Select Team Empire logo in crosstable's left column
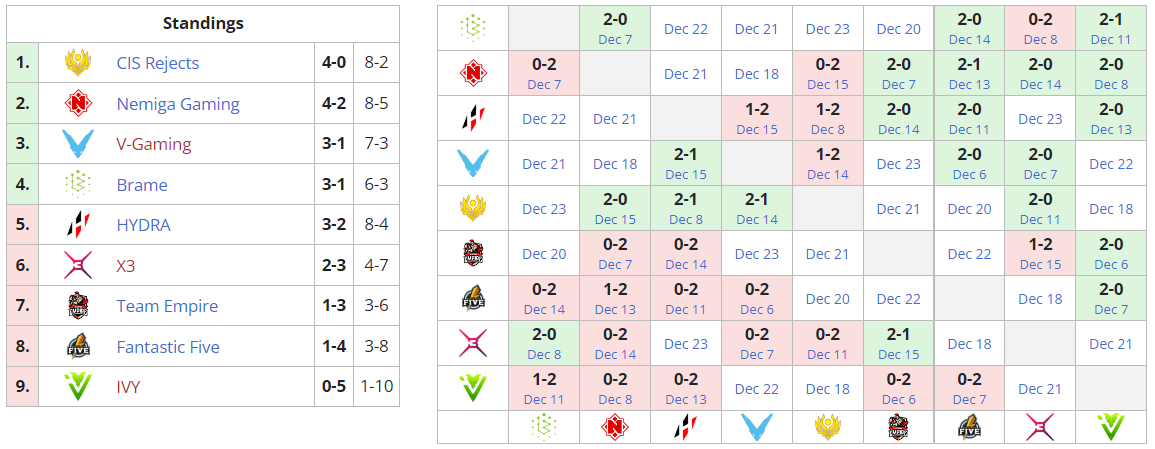The width and height of the screenshot is (1155, 449). coord(473,254)
